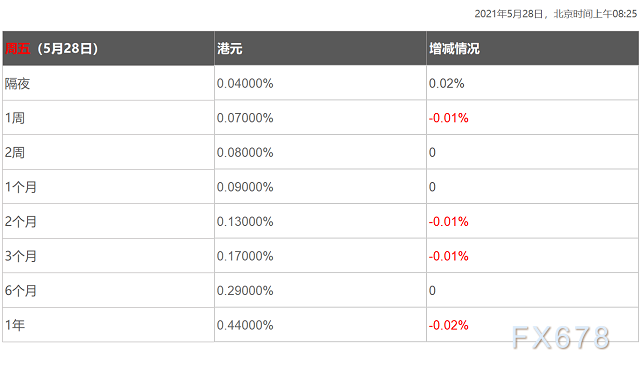Click the 0.02% overnight change value

[447, 84]
